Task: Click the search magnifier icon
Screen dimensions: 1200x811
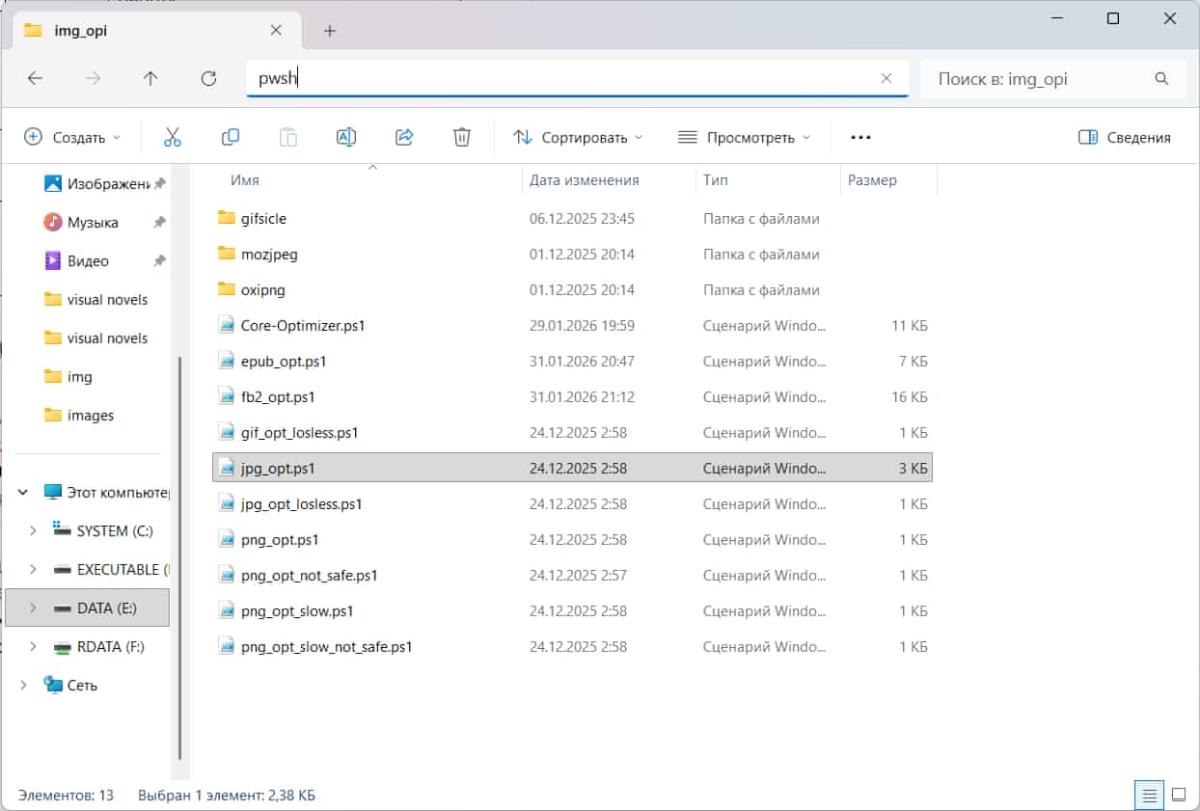Action: click(x=1161, y=78)
